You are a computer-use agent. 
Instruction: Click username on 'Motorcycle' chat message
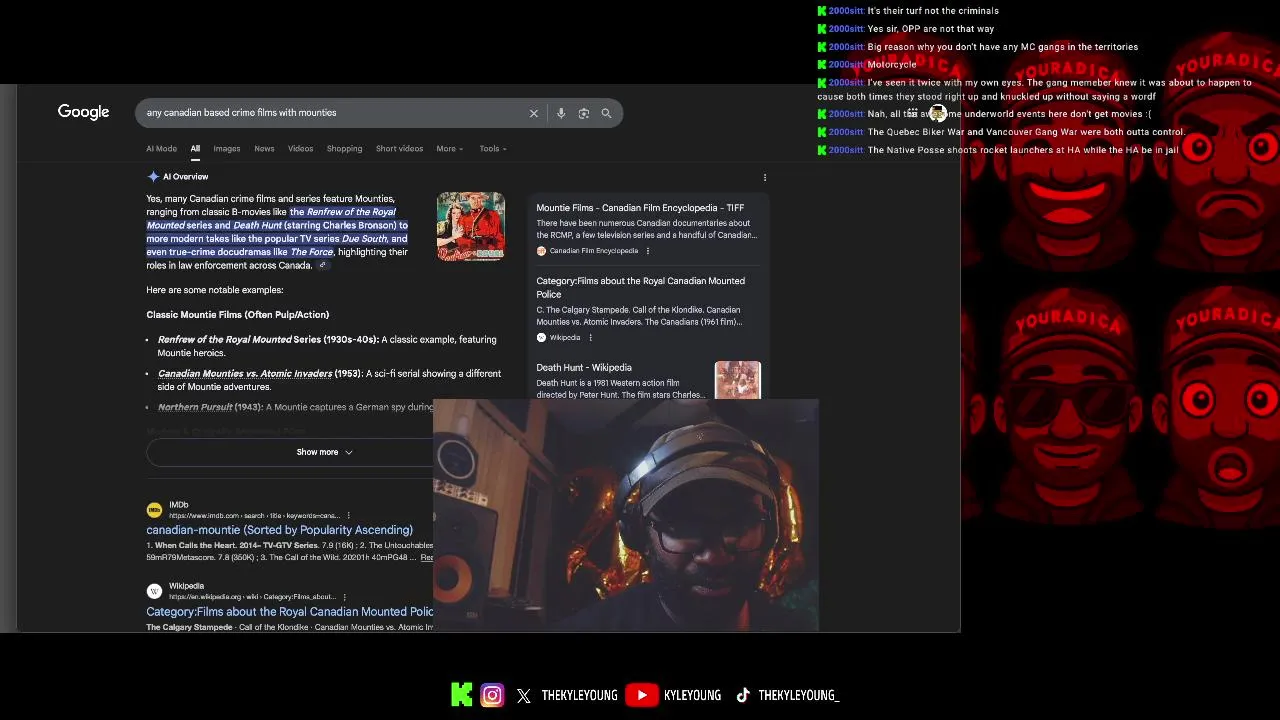(846, 65)
